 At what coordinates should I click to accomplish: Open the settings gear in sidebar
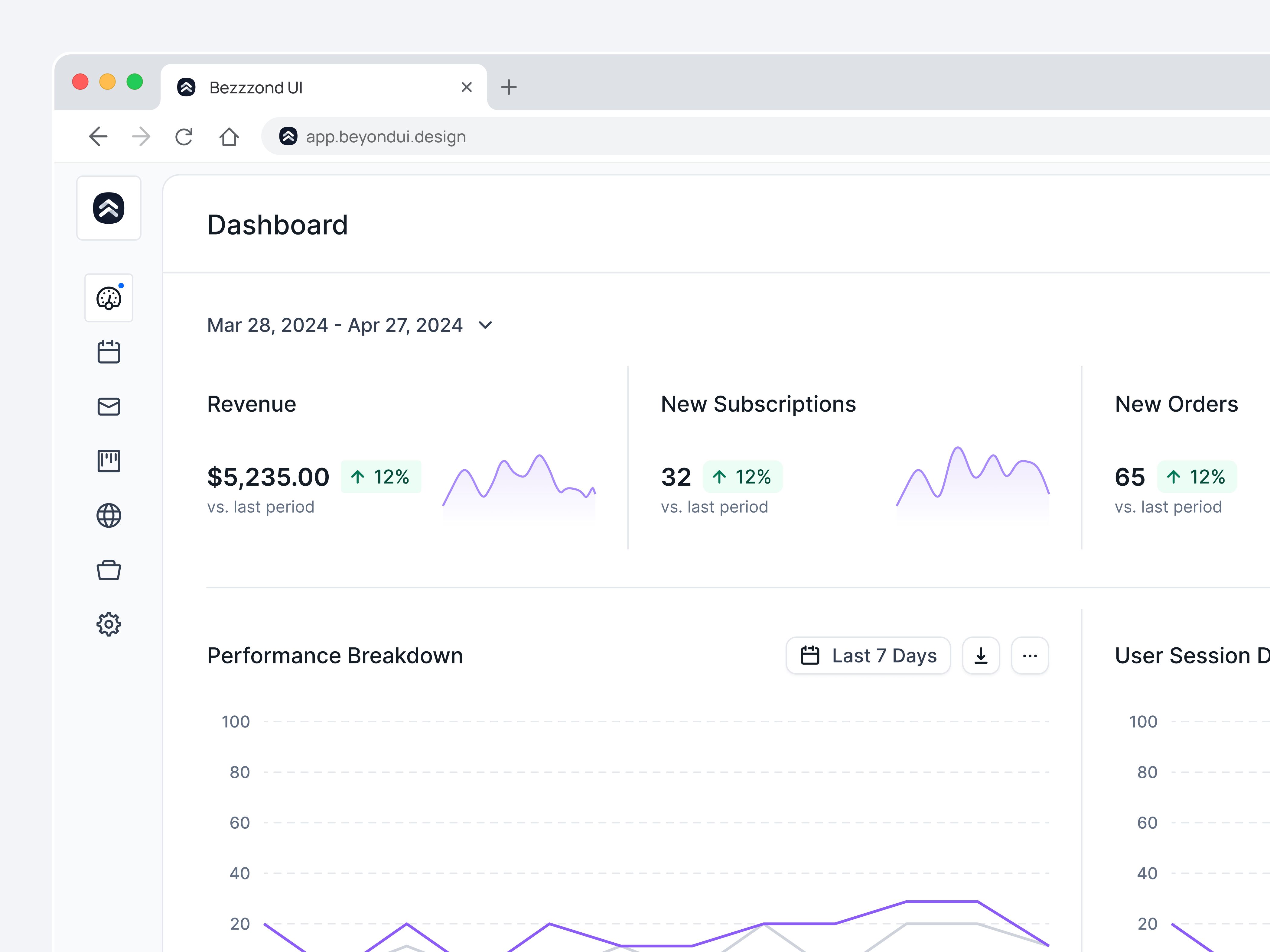tap(109, 624)
